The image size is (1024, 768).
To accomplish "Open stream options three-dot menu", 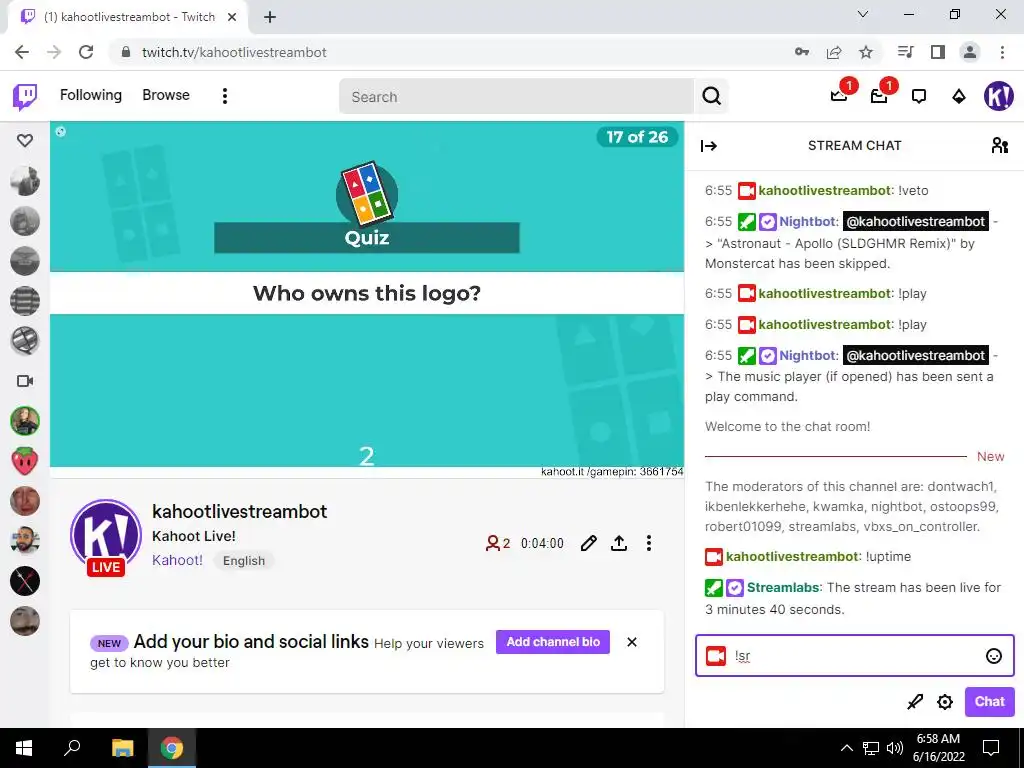I will (x=648, y=543).
